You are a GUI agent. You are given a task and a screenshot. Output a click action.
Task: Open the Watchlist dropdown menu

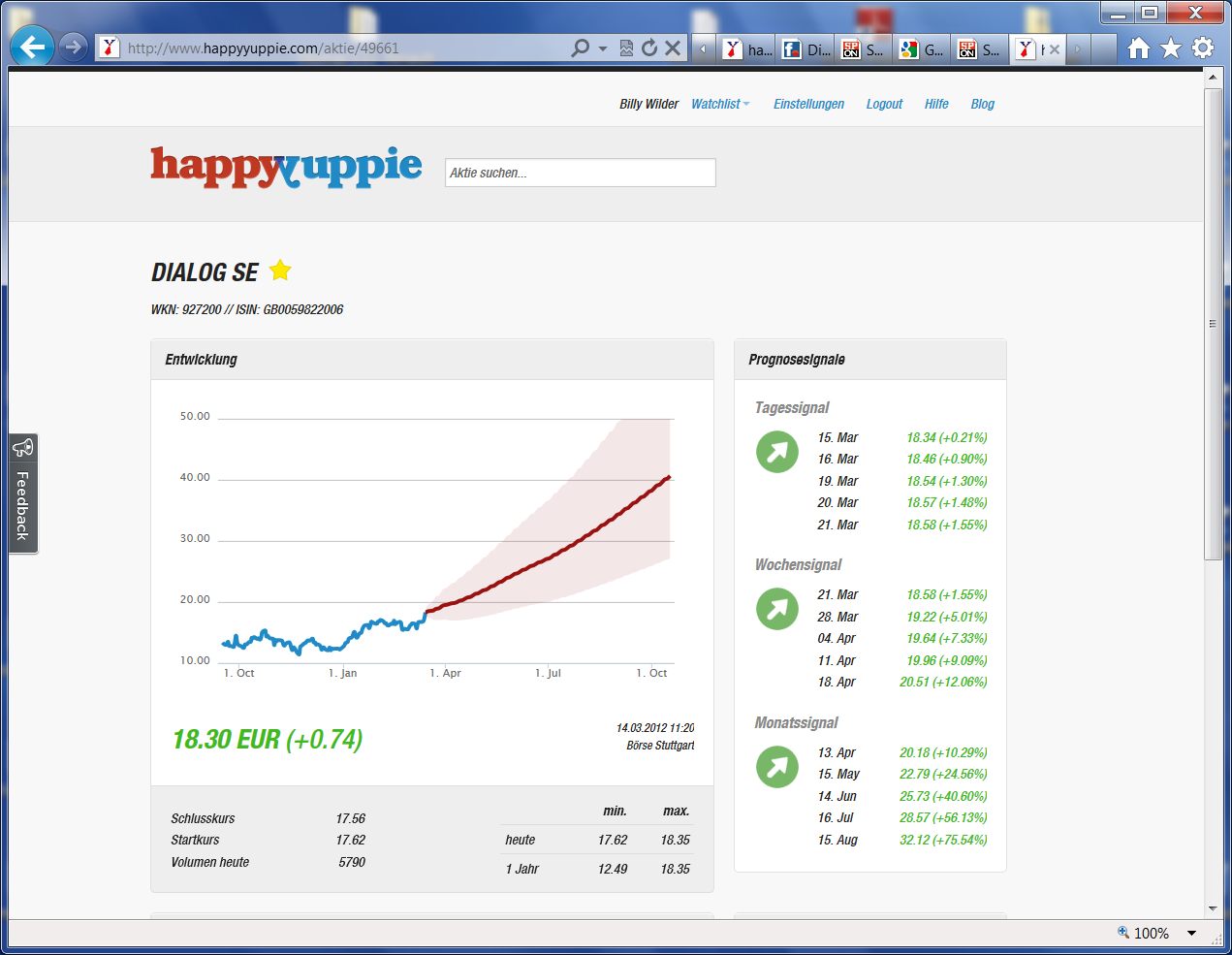pos(720,104)
